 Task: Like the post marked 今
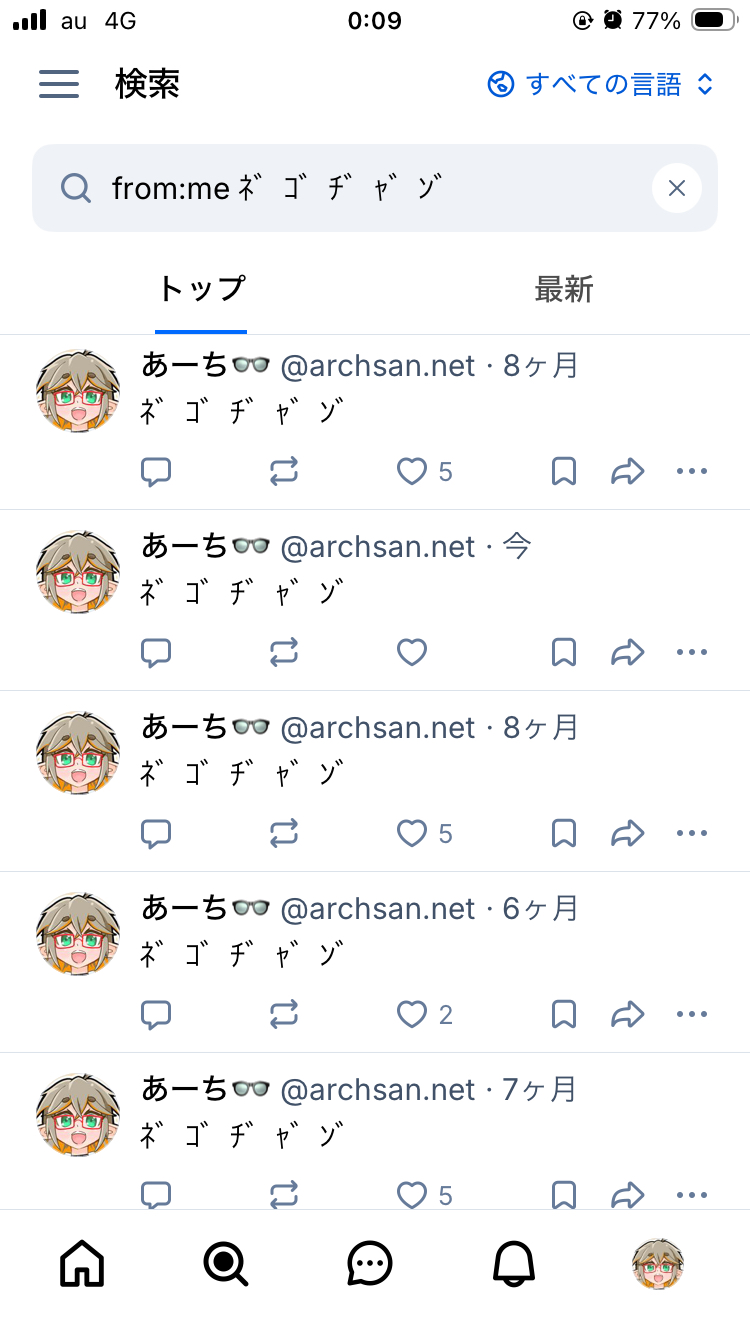[x=412, y=653]
